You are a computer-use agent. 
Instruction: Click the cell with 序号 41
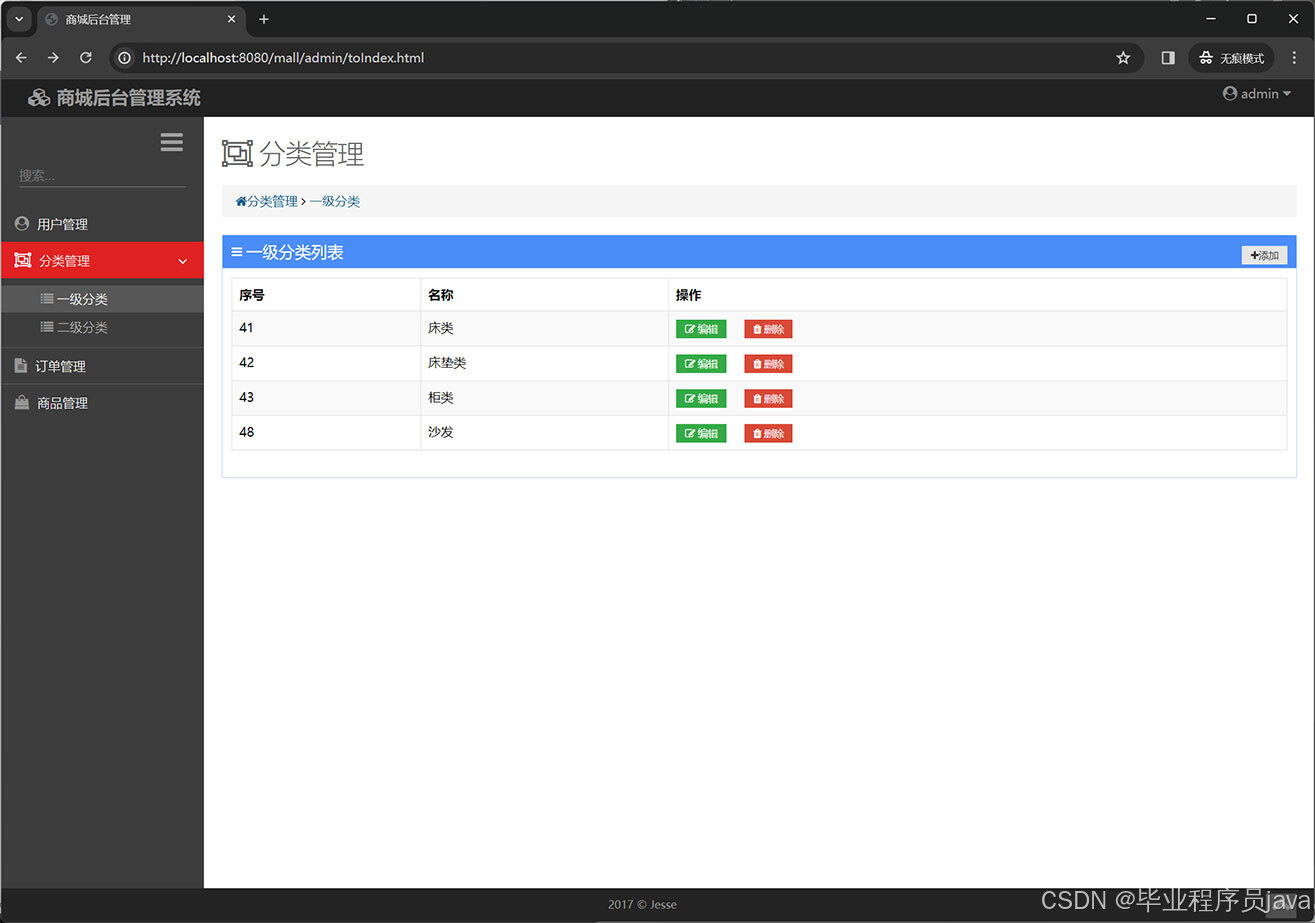326,328
